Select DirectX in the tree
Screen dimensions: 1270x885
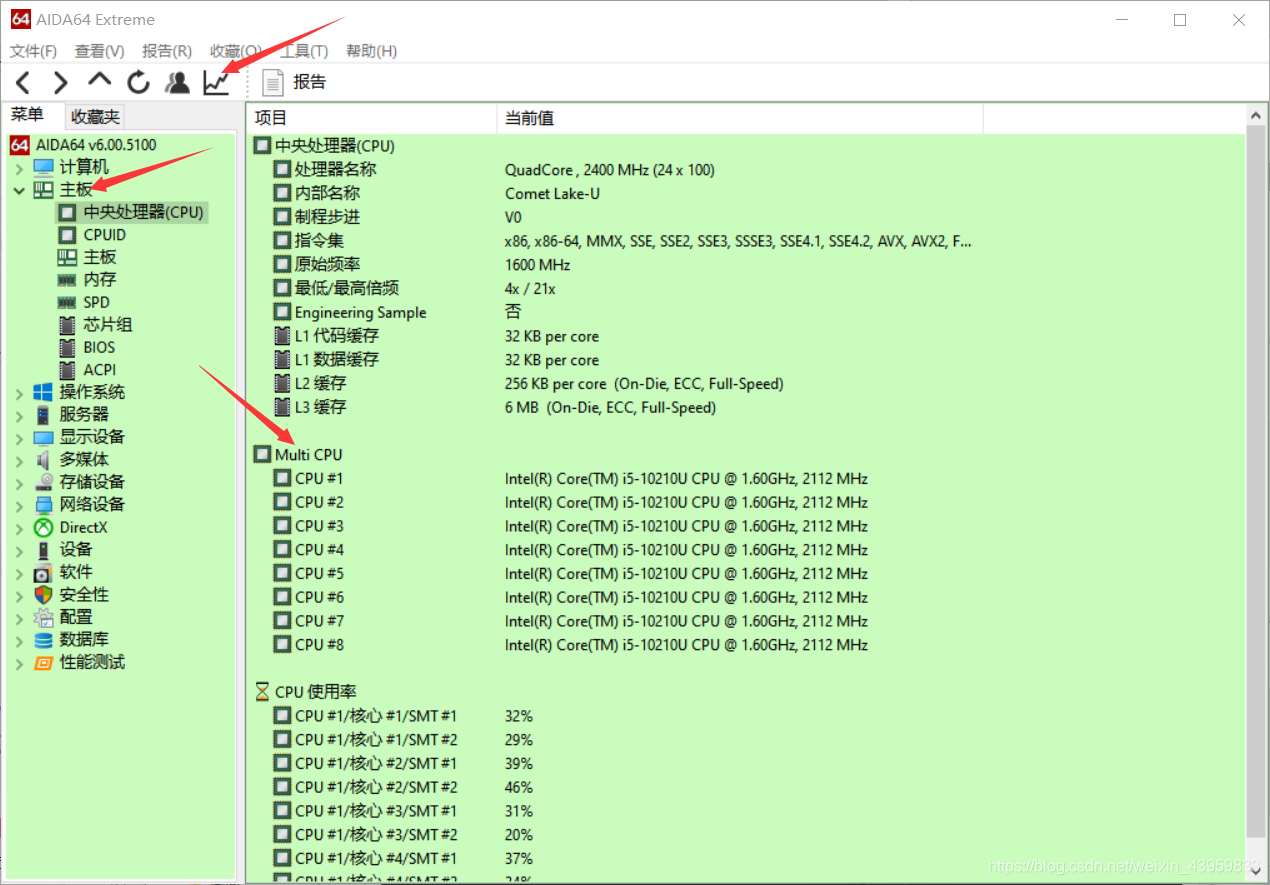tap(83, 527)
